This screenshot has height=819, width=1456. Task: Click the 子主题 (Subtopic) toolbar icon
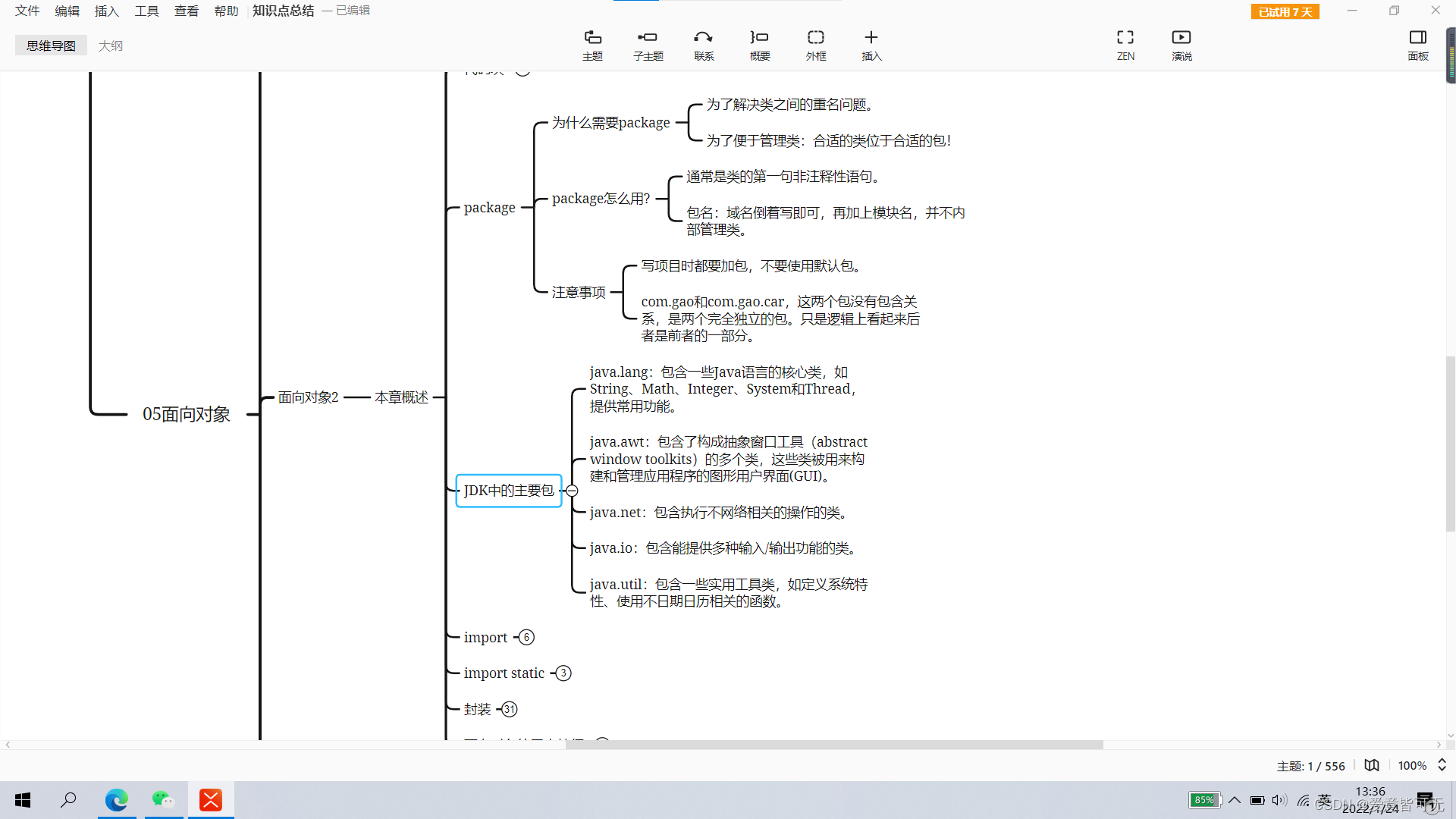(648, 45)
